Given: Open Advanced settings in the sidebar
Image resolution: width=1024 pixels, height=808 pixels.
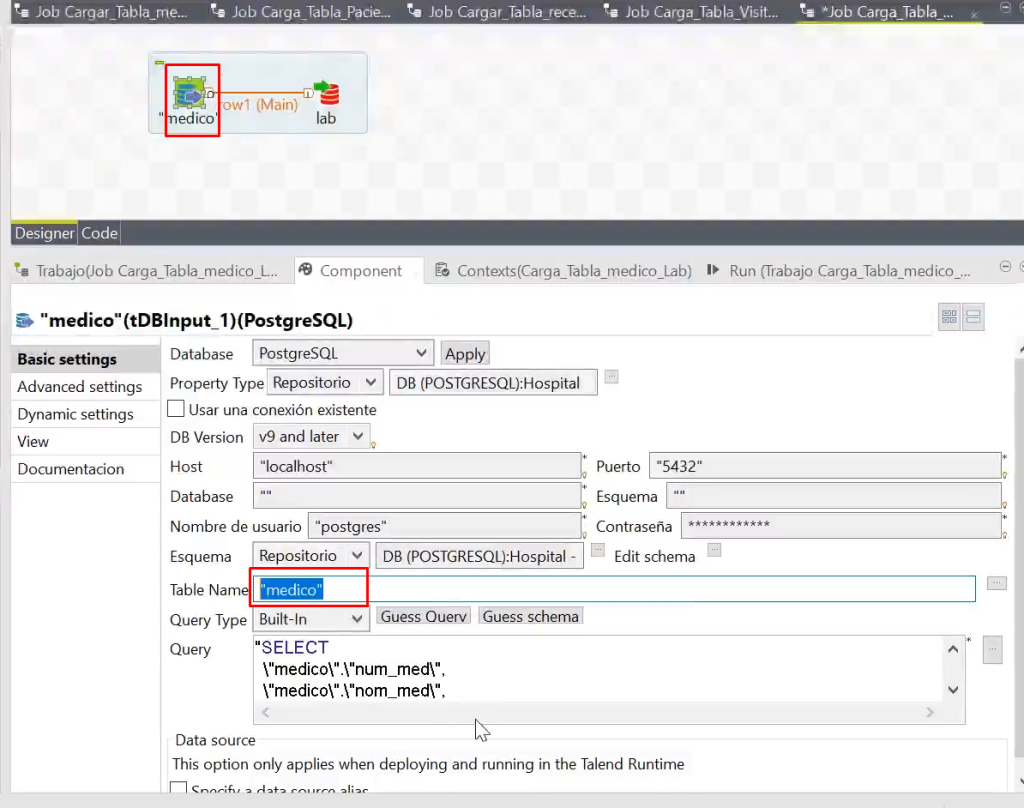Looking at the screenshot, I should (x=80, y=387).
